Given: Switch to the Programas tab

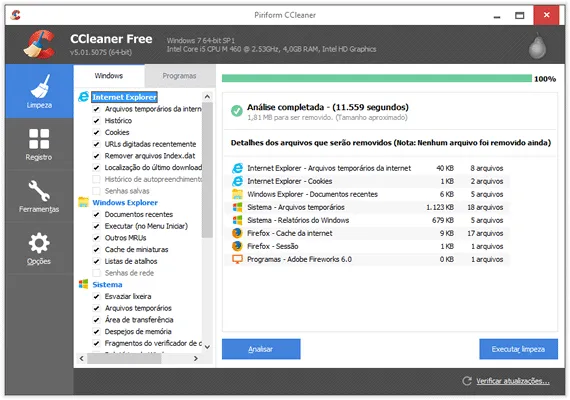Looking at the screenshot, I should click(x=179, y=76).
